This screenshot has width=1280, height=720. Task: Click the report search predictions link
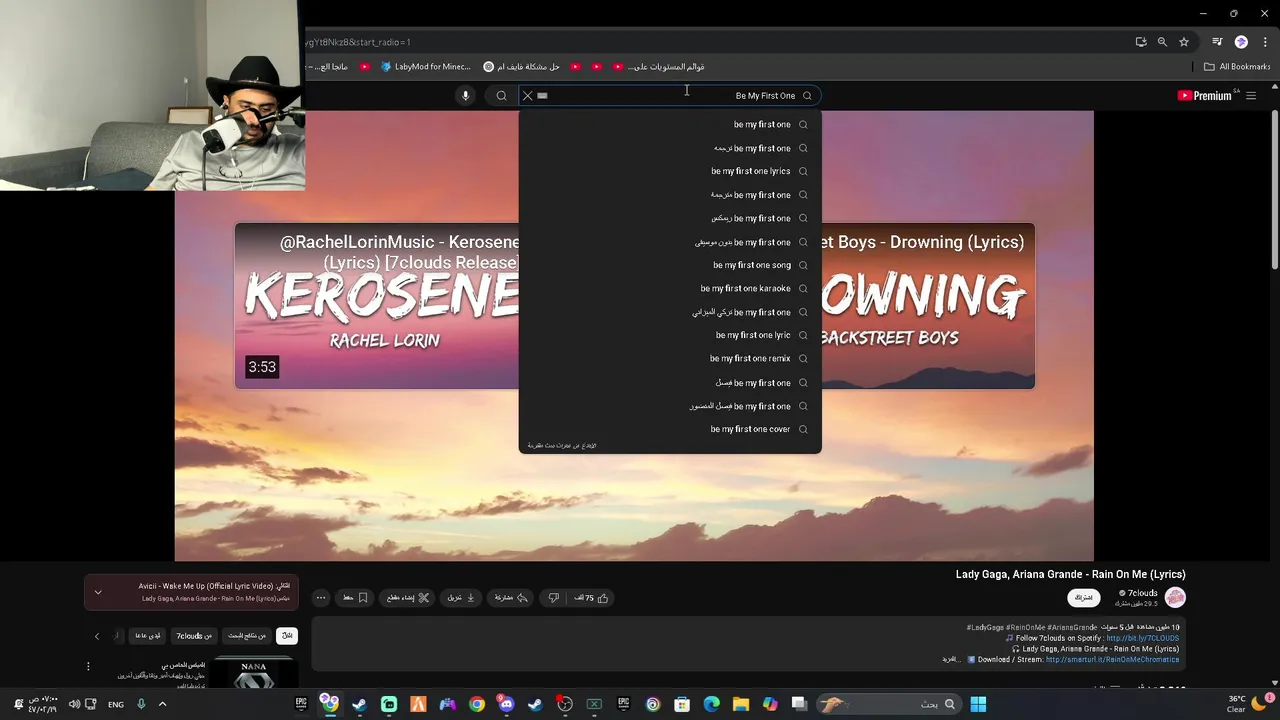(x=562, y=445)
